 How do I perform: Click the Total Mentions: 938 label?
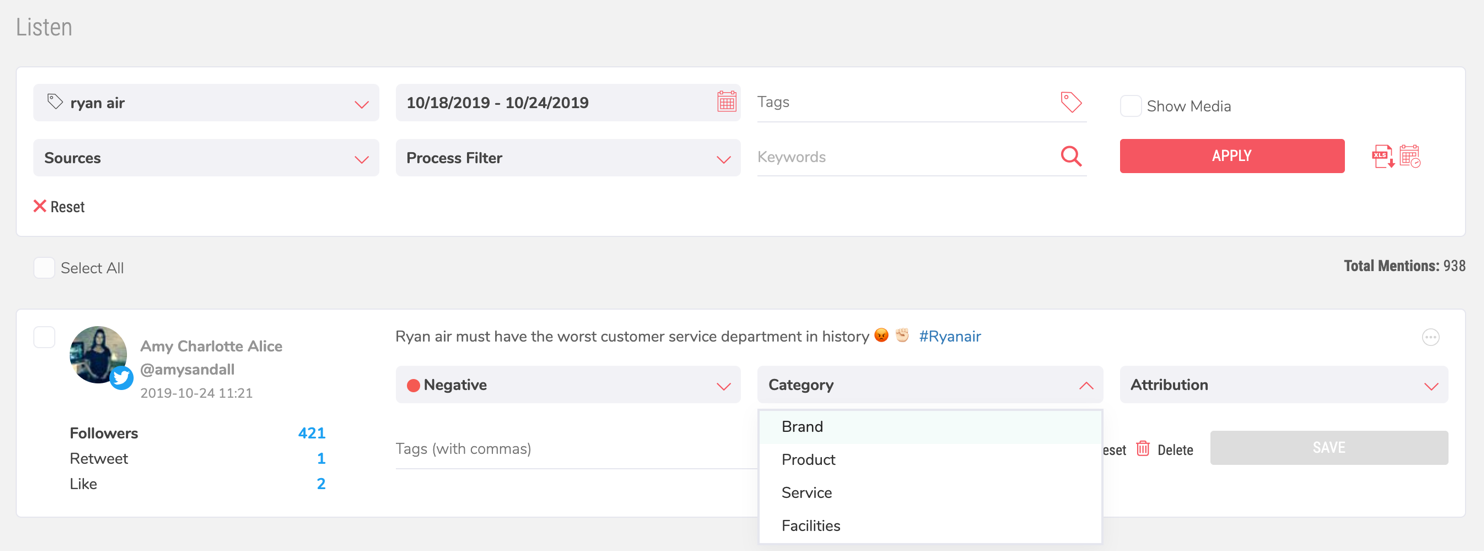[1405, 266]
